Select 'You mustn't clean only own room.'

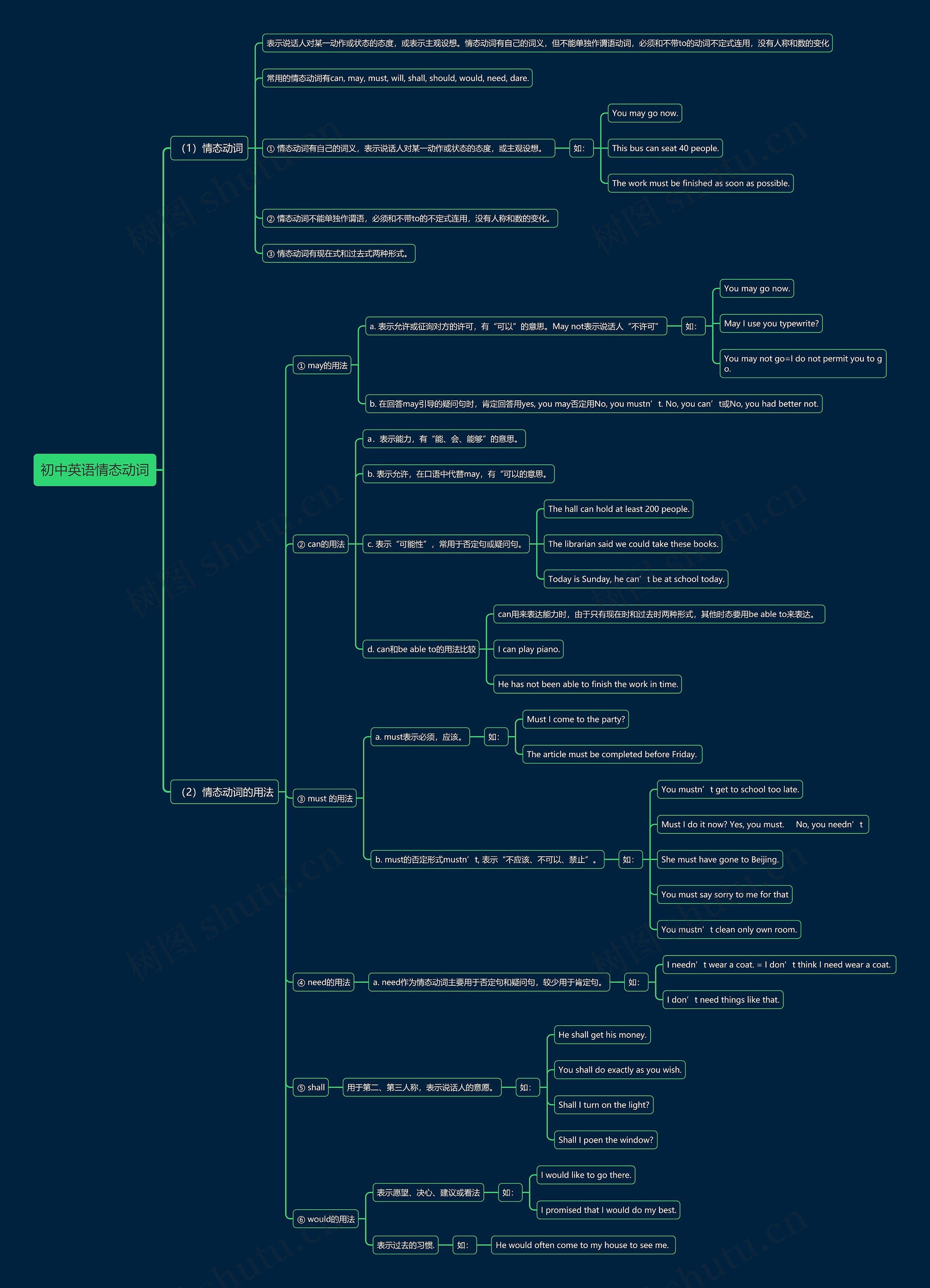(x=729, y=930)
